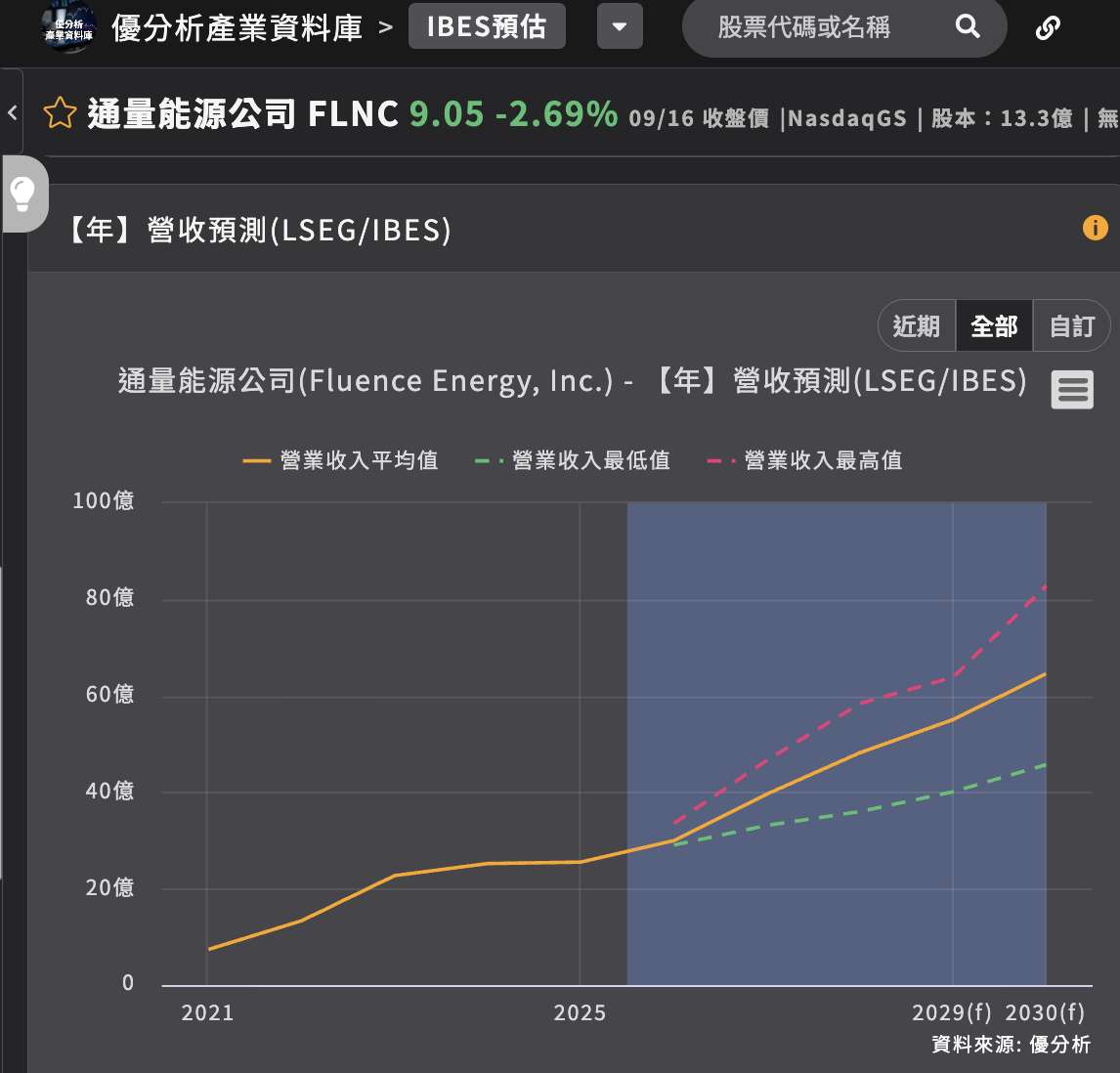Open the 優分析產業資料庫 home link

coord(237,28)
